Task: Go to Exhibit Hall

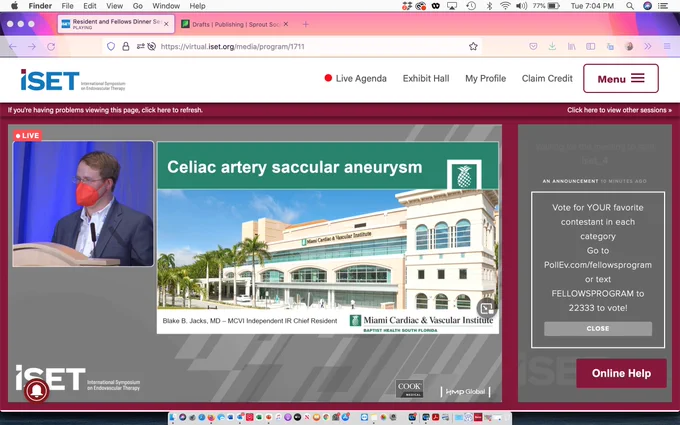Action: coord(426,78)
